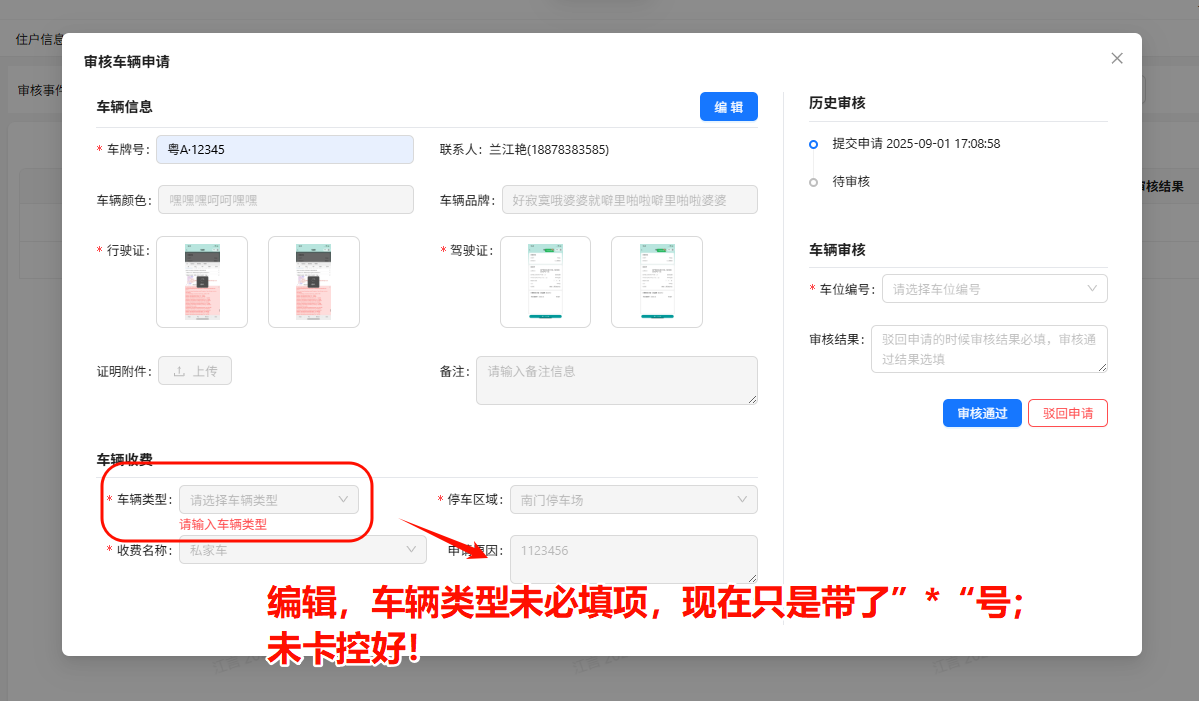The image size is (1199, 701).
Task: Open the second 驾驶证 image thumbnail
Action: [657, 282]
